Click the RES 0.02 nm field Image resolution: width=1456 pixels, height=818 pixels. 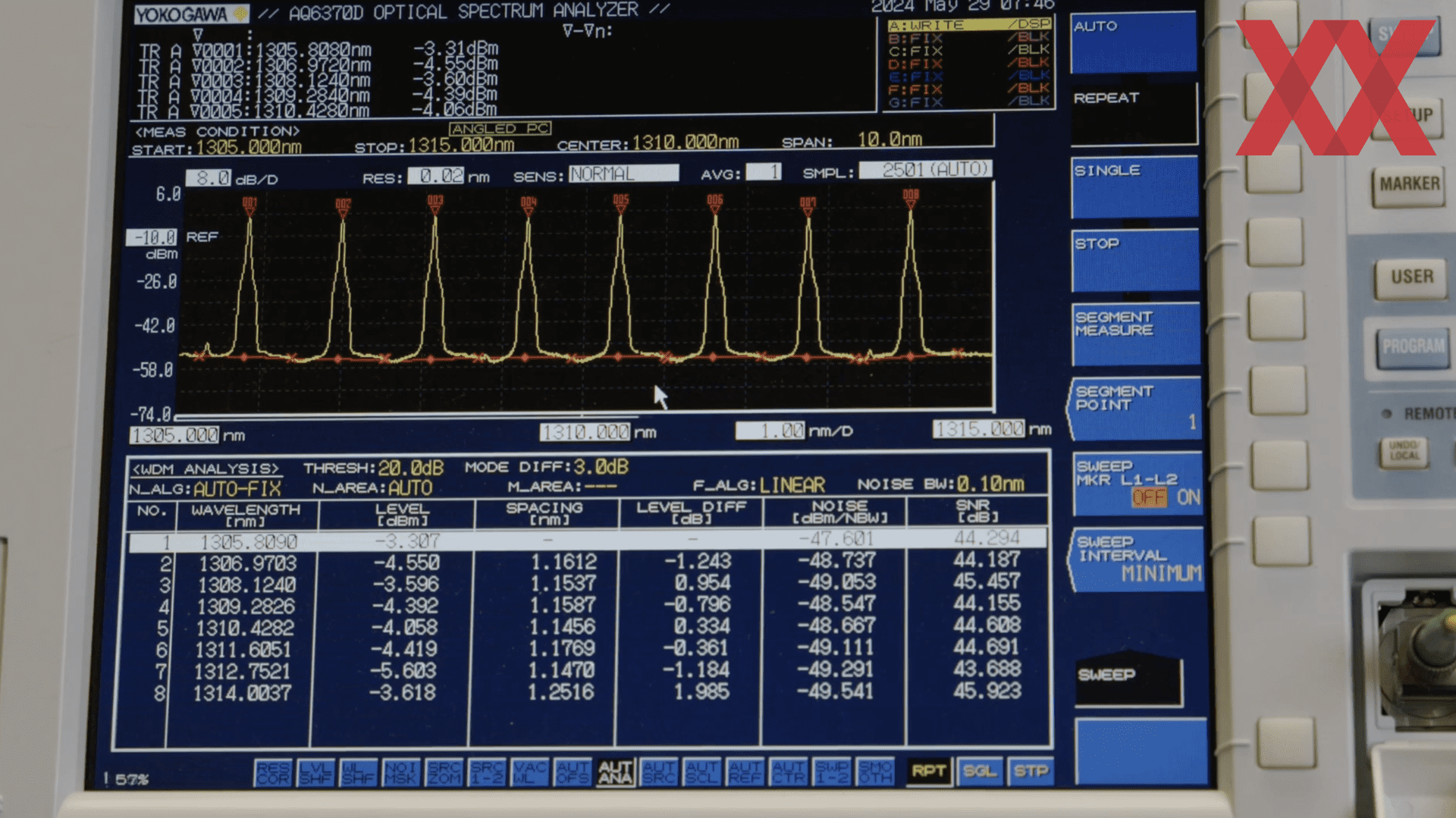tap(436, 176)
